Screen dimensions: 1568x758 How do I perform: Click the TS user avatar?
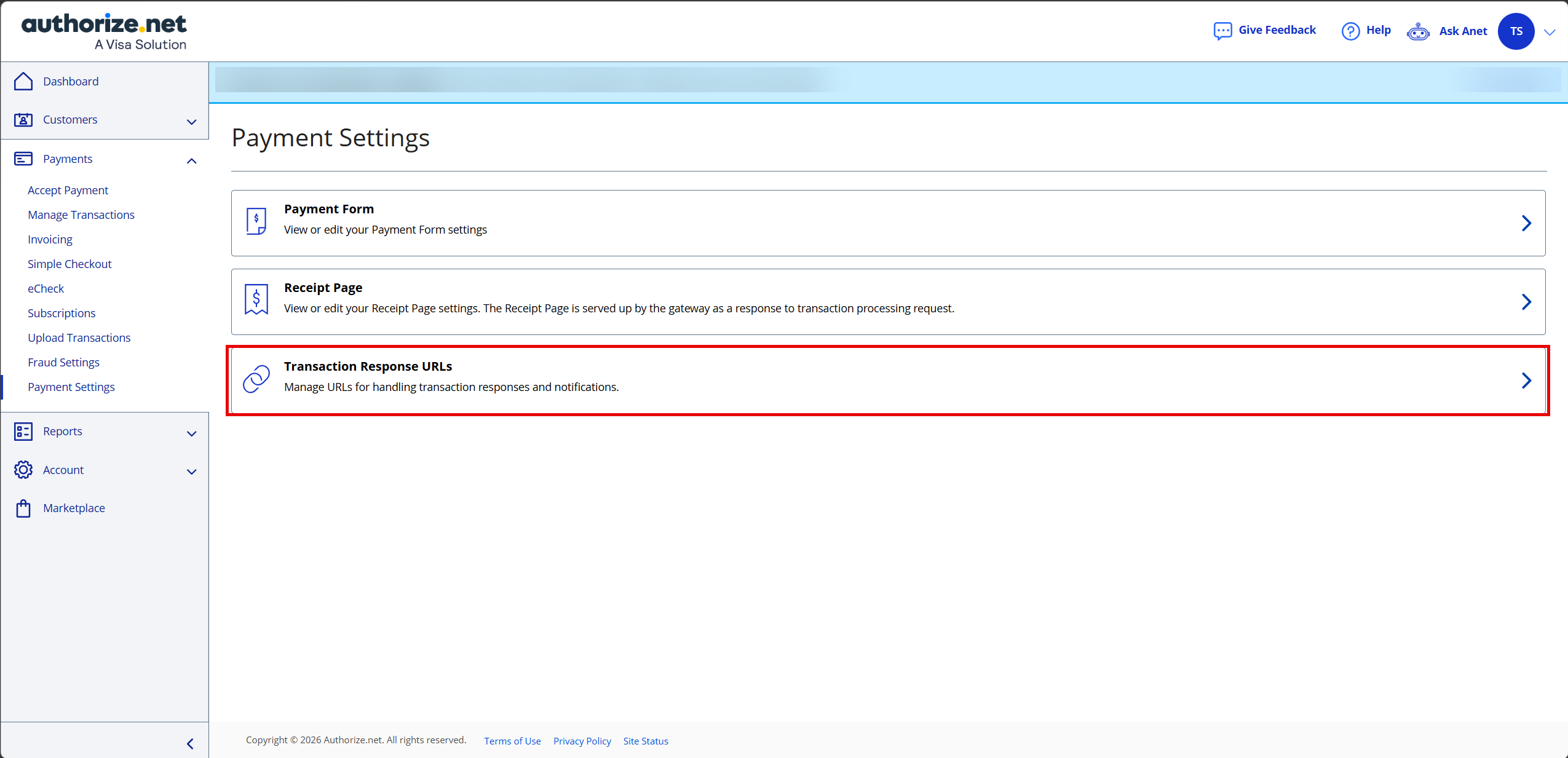click(x=1516, y=31)
